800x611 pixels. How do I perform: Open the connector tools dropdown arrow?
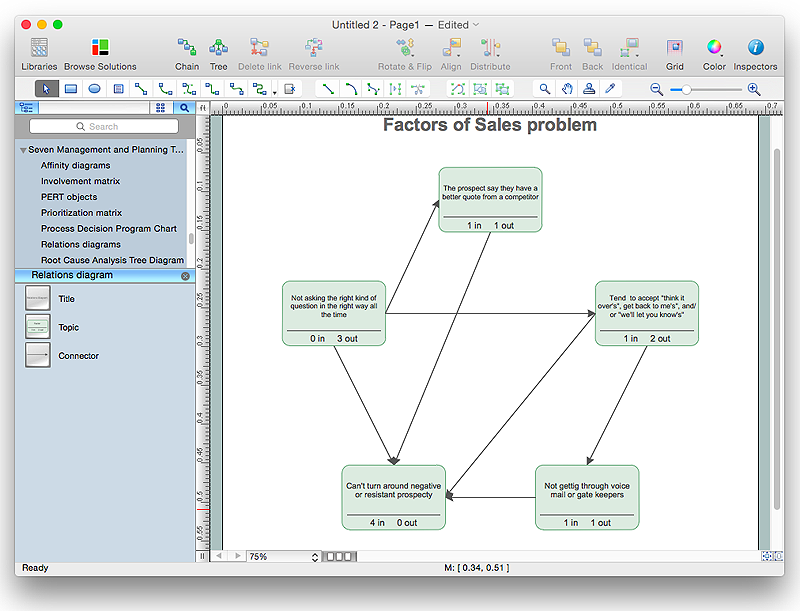(x=274, y=92)
